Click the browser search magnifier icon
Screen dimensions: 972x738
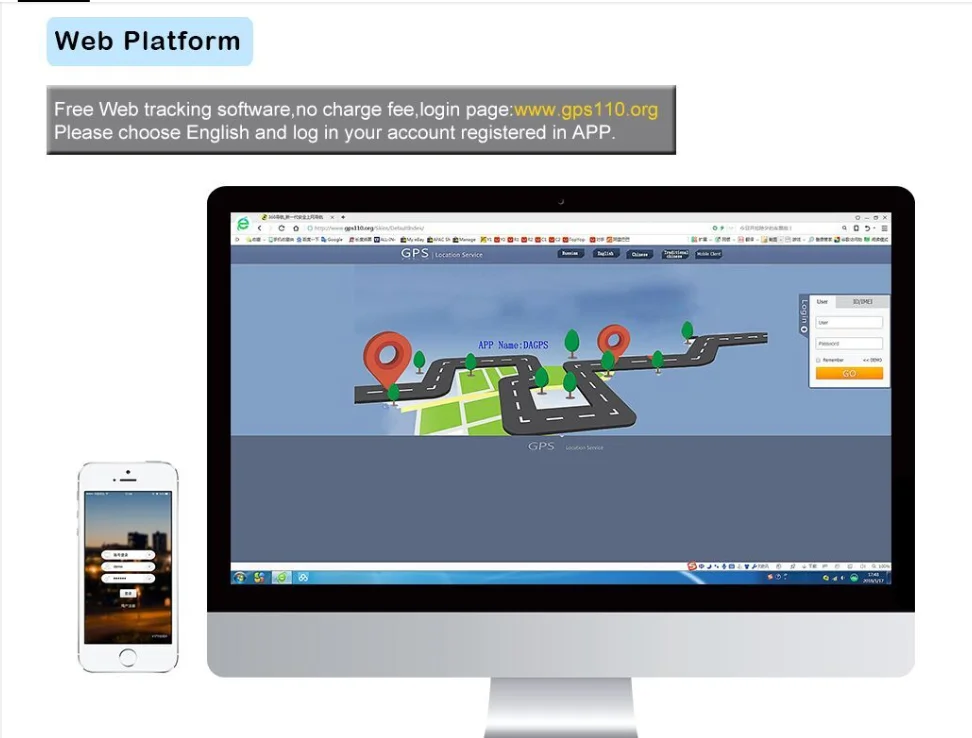844,228
